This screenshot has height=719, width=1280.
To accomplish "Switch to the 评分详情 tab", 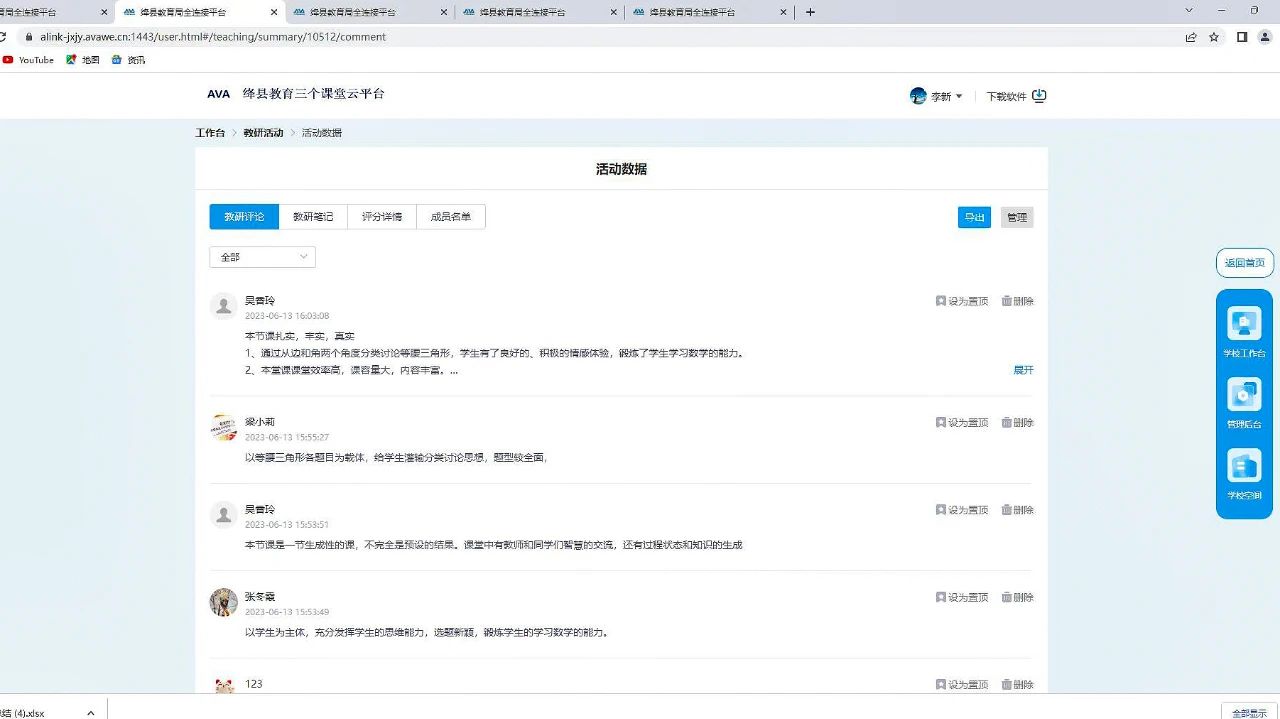I will [382, 217].
